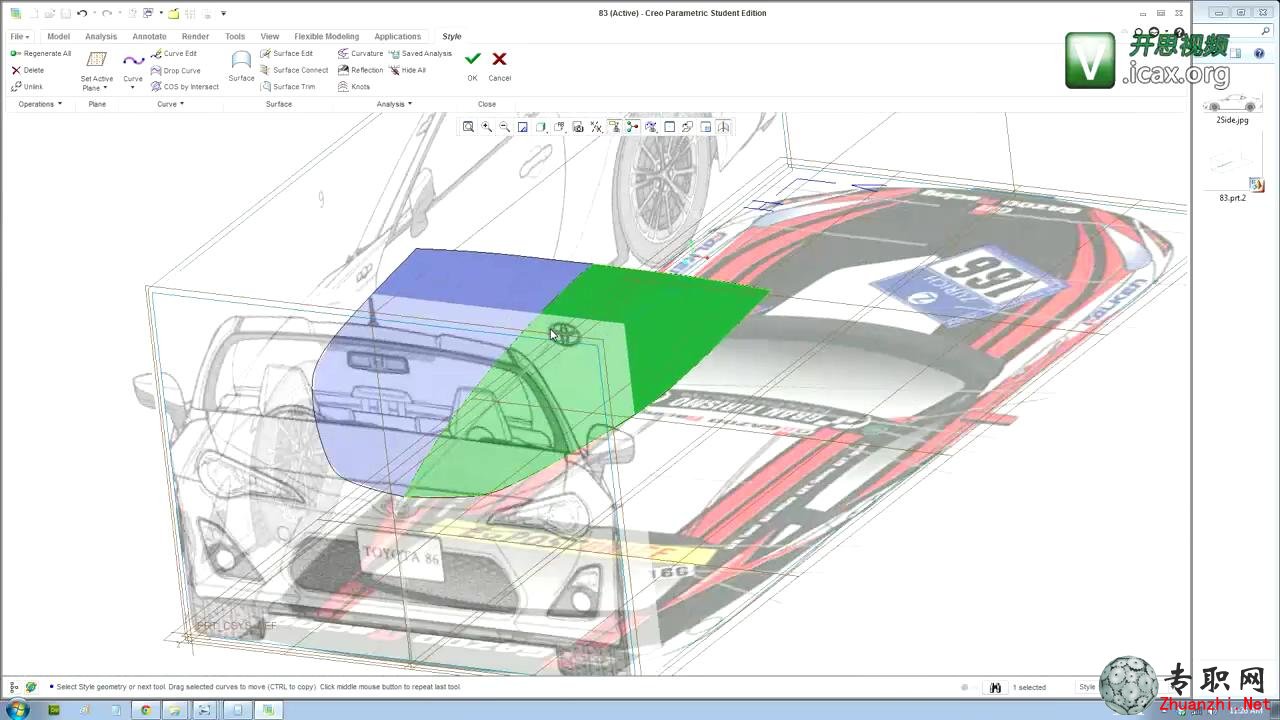Image resolution: width=1280 pixels, height=720 pixels.
Task: Open Saved Orientations icon
Action: [559, 127]
